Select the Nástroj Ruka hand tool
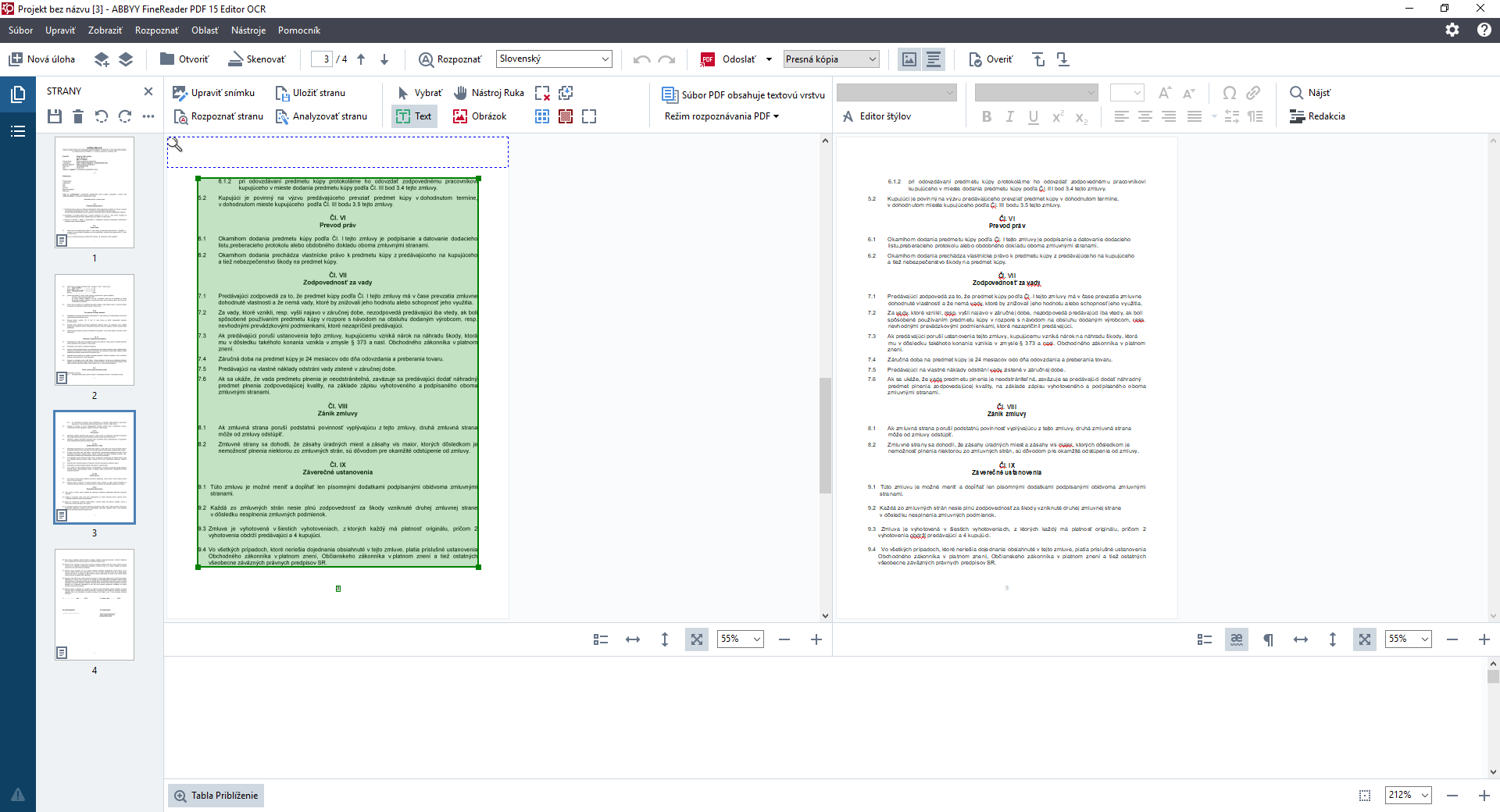The width and height of the screenshot is (1500, 812). click(489, 93)
